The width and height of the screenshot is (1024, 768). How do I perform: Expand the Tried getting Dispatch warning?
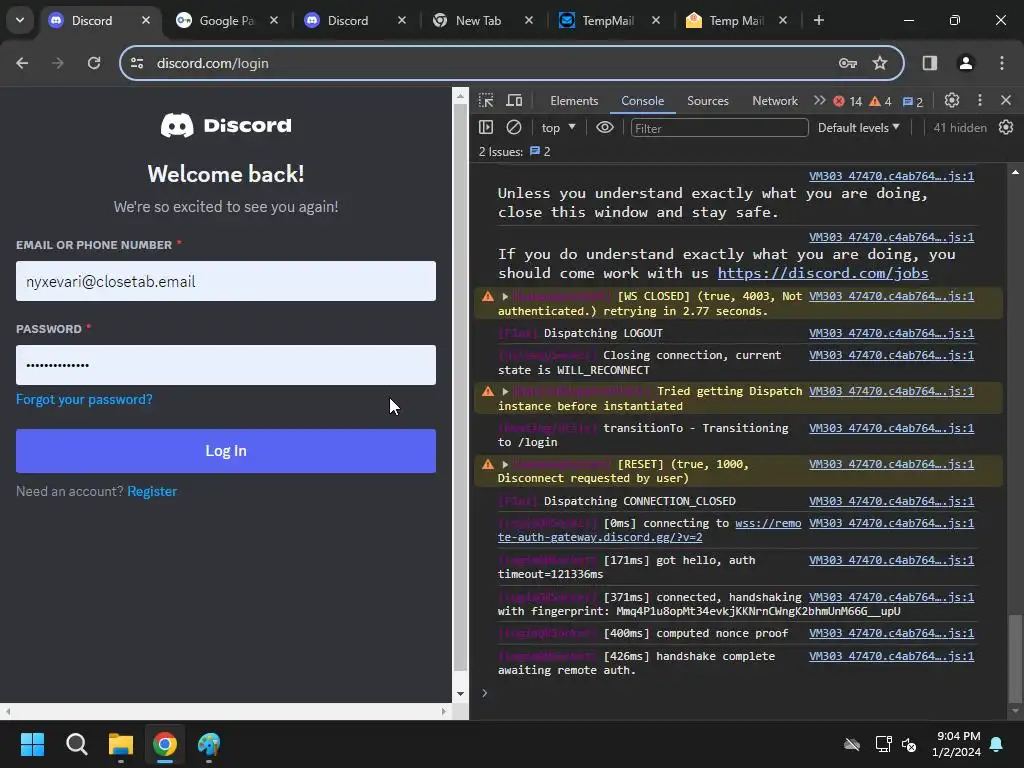pyautogui.click(x=505, y=391)
